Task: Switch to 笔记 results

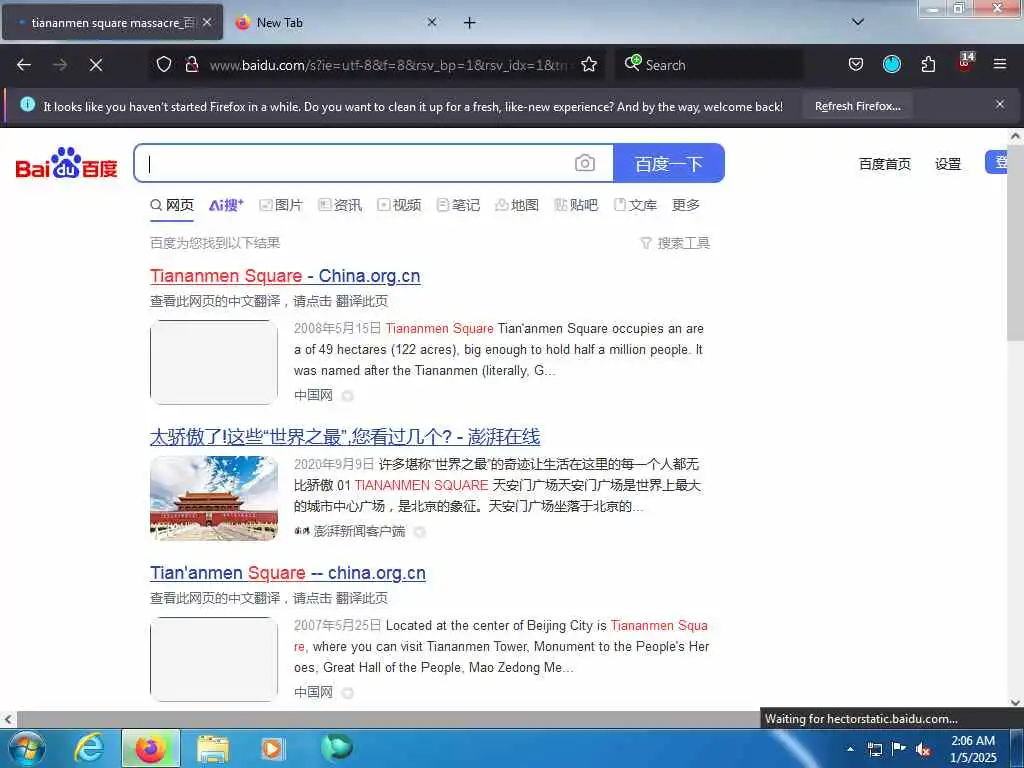Action: coord(458,205)
